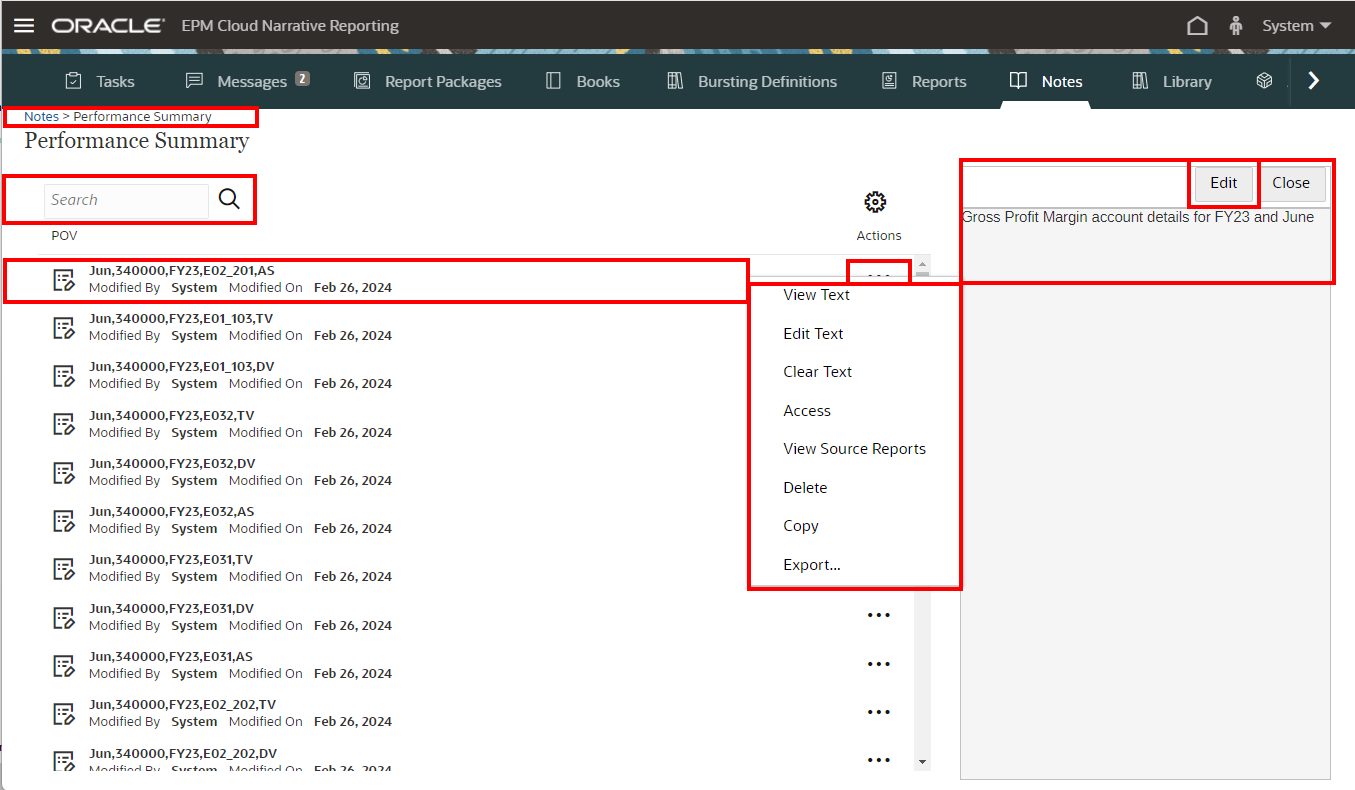Viewport: 1355px width, 790px height.
Task: Click the search magnifier icon
Action: pos(229,199)
